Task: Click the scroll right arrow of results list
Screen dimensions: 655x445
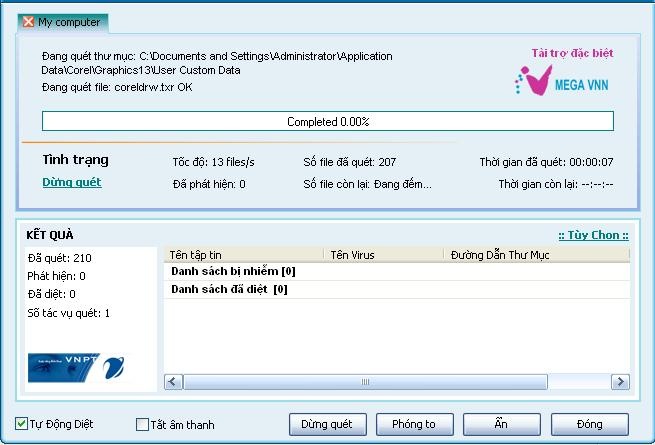Action: (x=620, y=381)
